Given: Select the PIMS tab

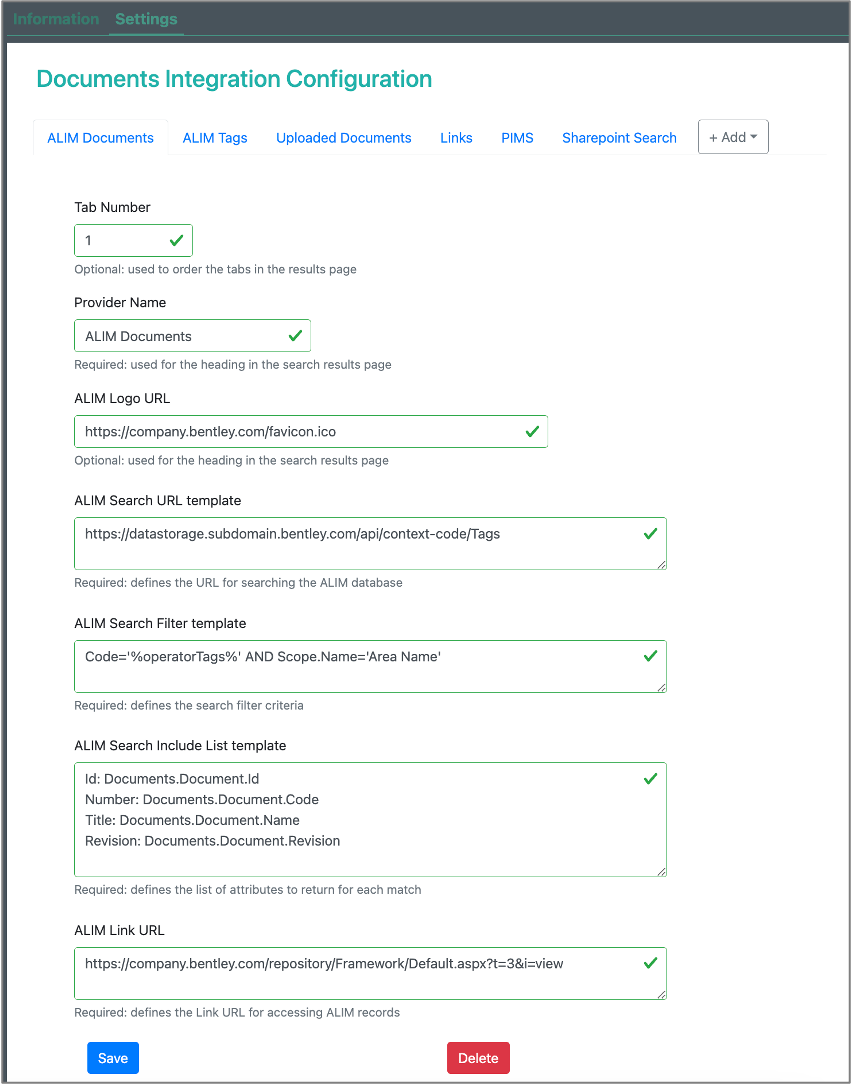Looking at the screenshot, I should click(517, 138).
